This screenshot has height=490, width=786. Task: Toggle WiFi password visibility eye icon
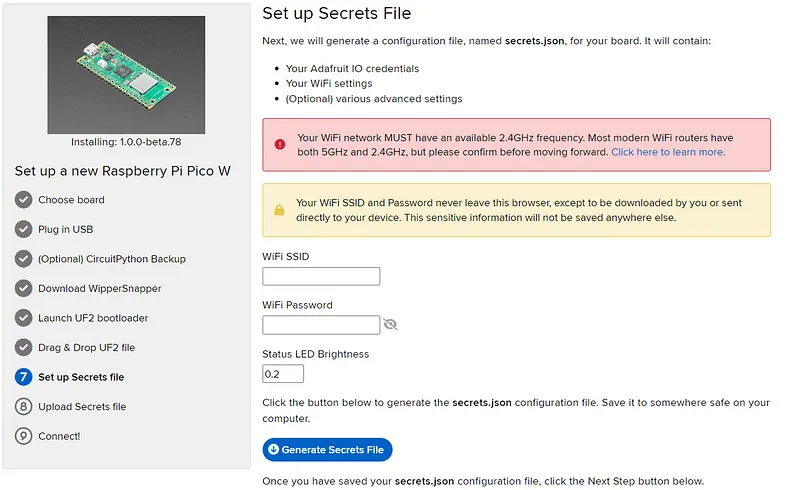coord(390,324)
